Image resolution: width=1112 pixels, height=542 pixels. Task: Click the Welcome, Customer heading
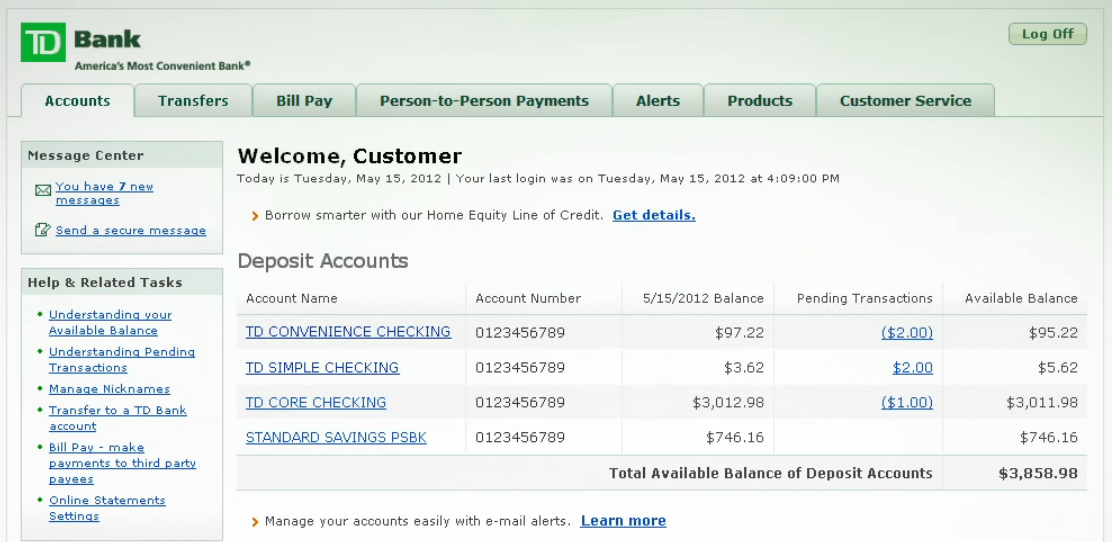pyautogui.click(x=350, y=155)
